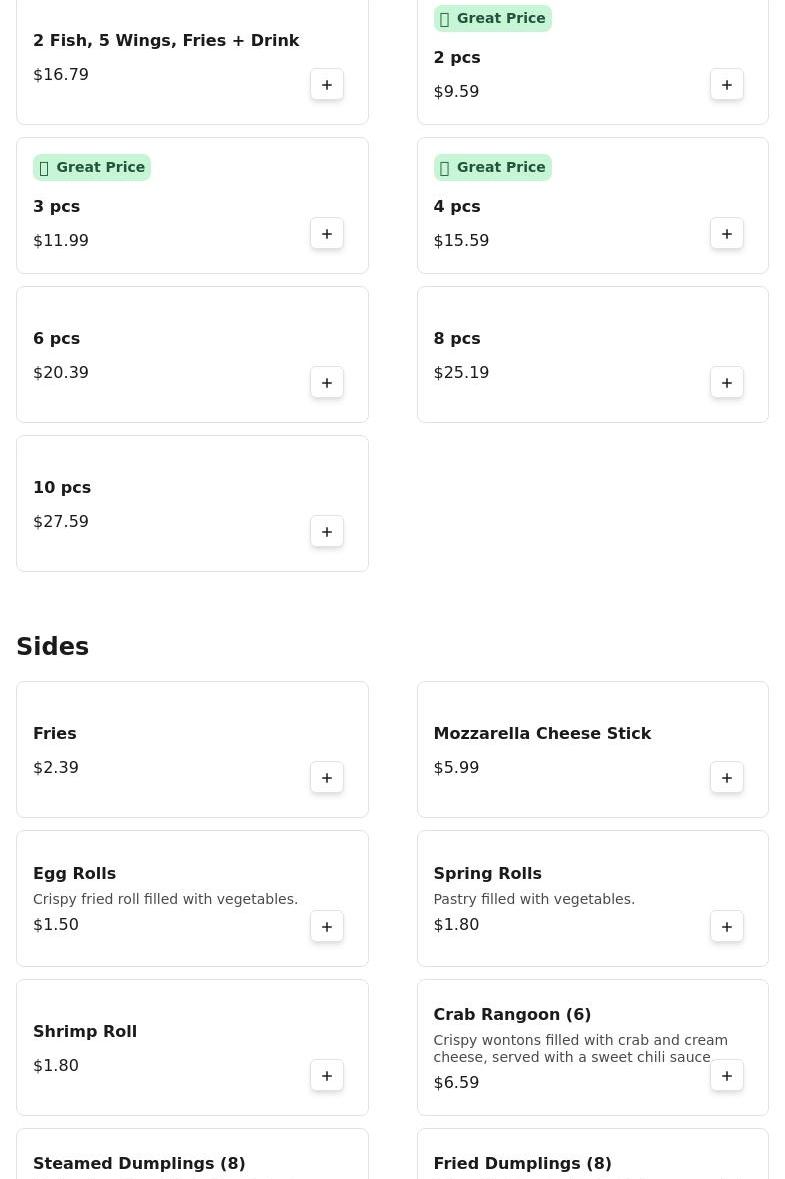Viewport: 785px width, 1179px height.
Task: Add 10 pcs for $27.59
Action: click(x=327, y=532)
